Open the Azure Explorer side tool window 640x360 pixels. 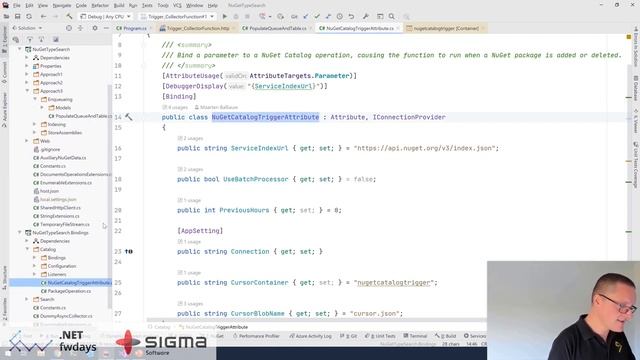(4, 109)
